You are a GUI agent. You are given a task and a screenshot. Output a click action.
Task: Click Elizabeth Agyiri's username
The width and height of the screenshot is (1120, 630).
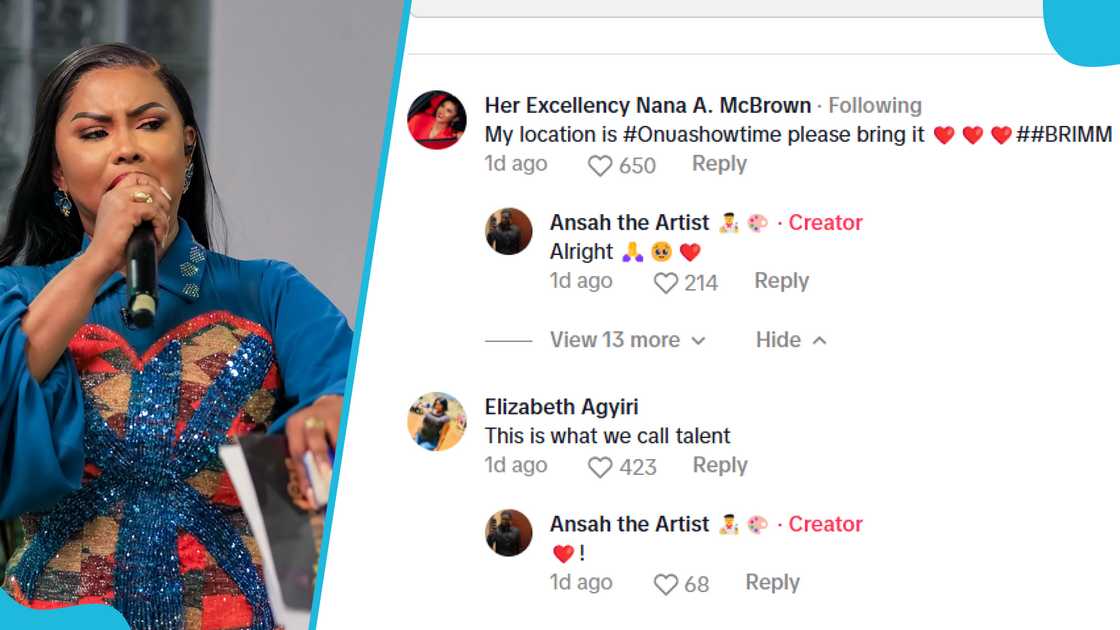coord(560,407)
